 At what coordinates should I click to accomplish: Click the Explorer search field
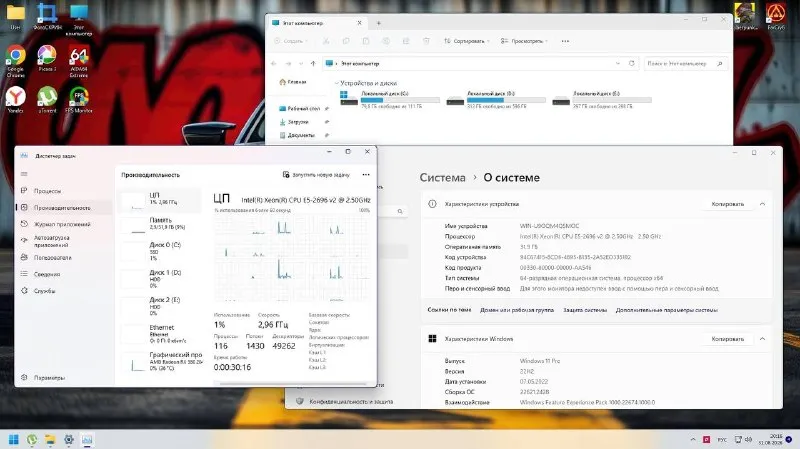tap(685, 63)
